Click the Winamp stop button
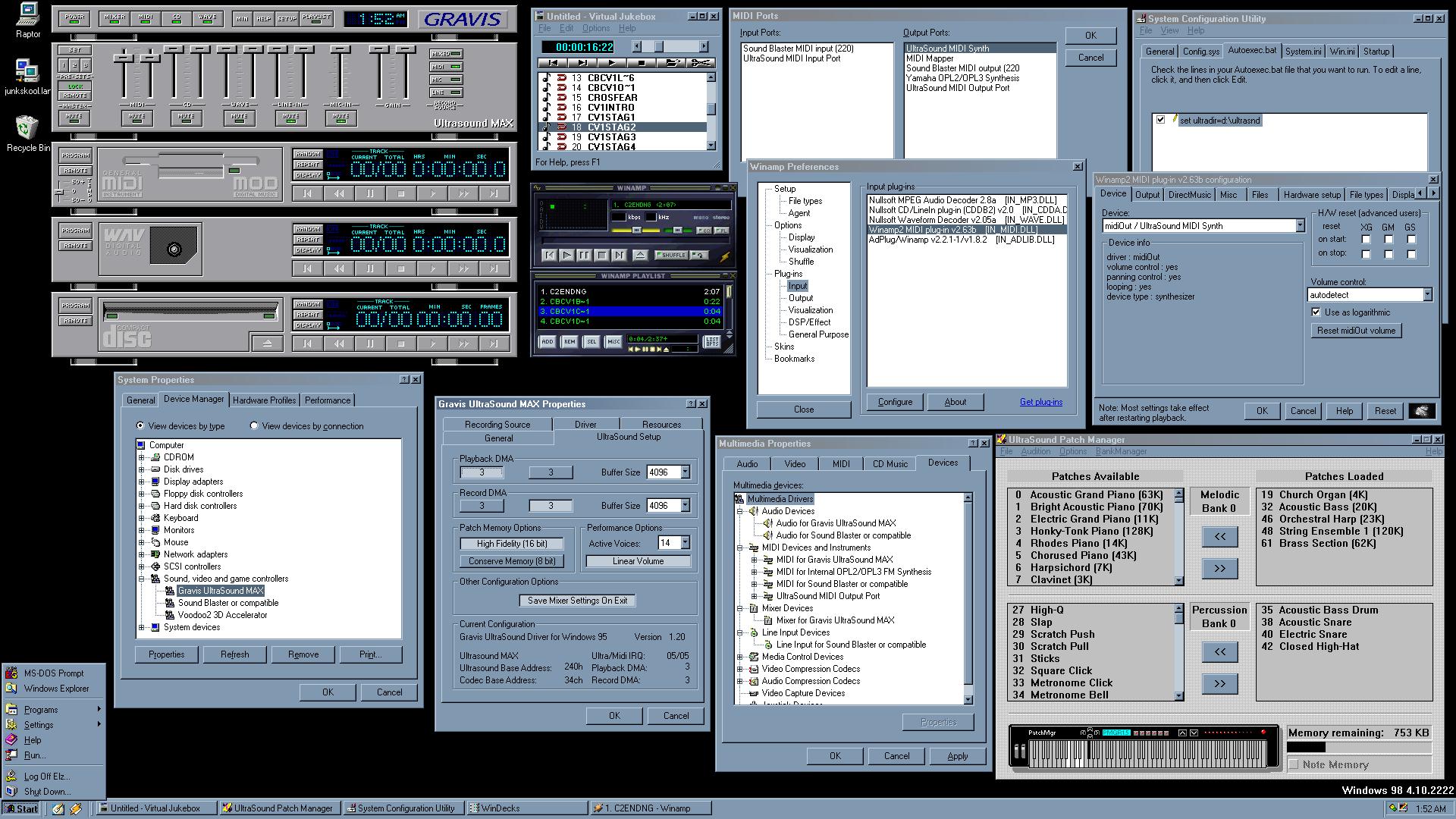1456x819 pixels. (601, 256)
